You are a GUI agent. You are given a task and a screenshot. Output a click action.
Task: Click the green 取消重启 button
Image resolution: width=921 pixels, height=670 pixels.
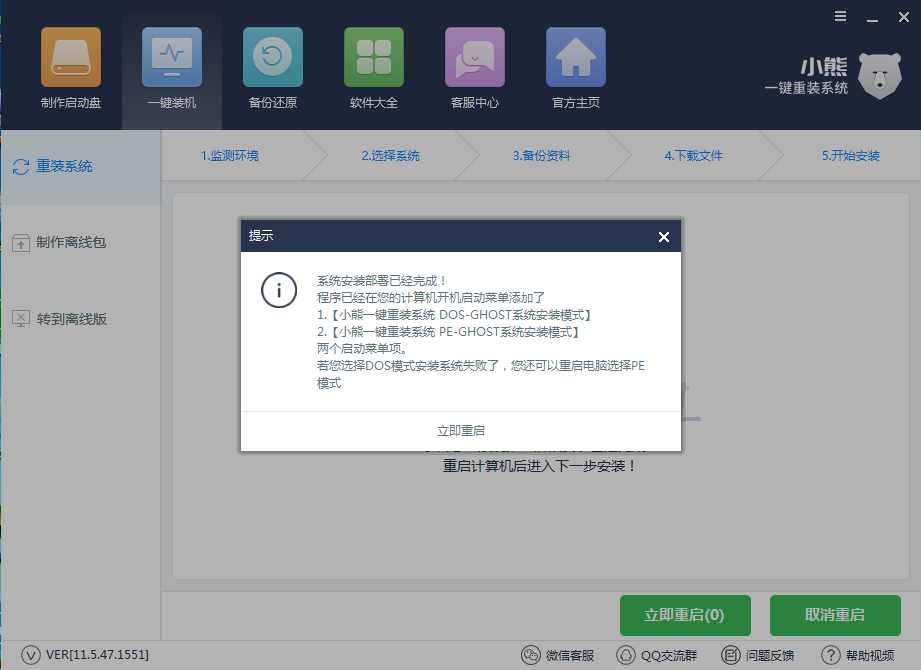click(835, 615)
